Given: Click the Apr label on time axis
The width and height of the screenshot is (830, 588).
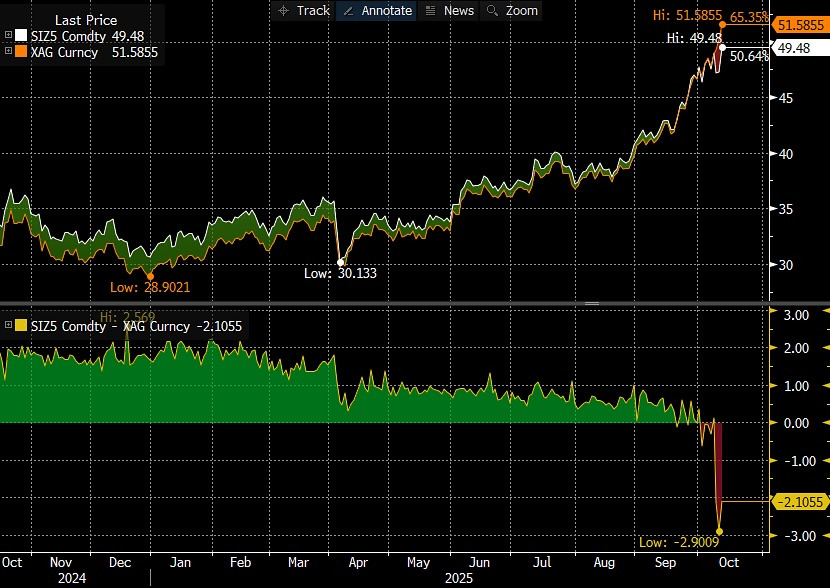Looking at the screenshot, I should (358, 562).
